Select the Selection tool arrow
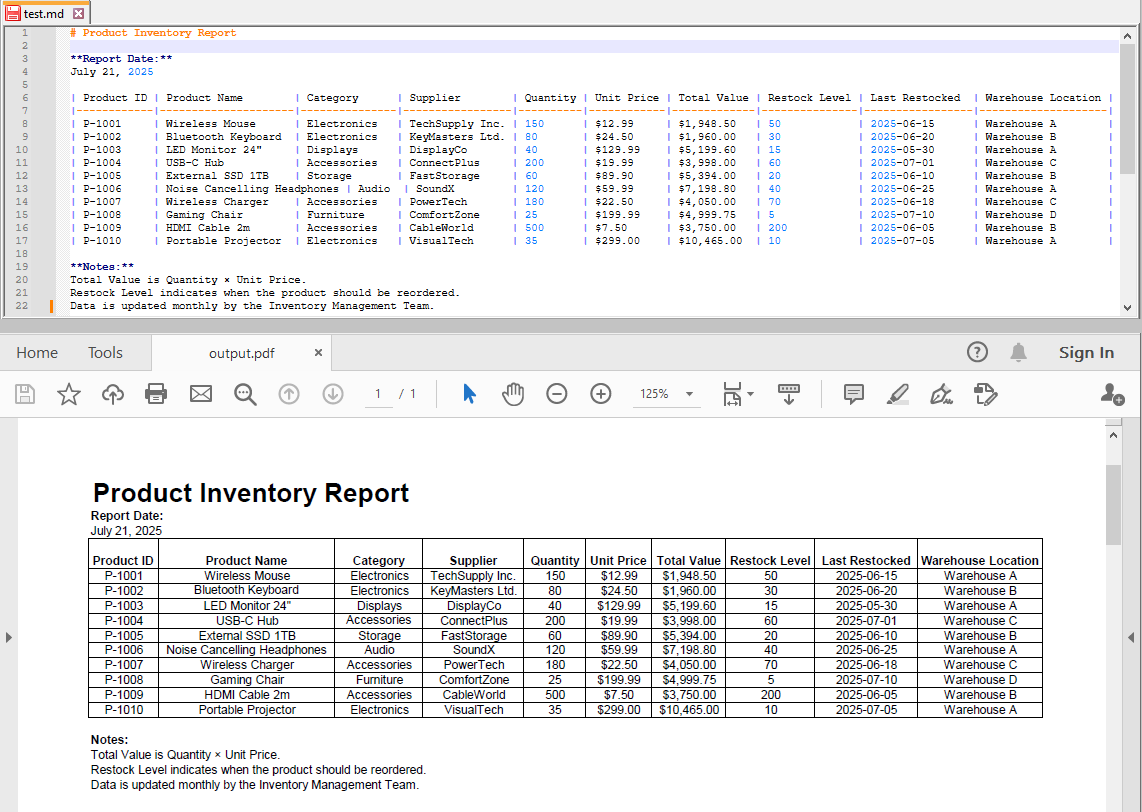 [468, 393]
